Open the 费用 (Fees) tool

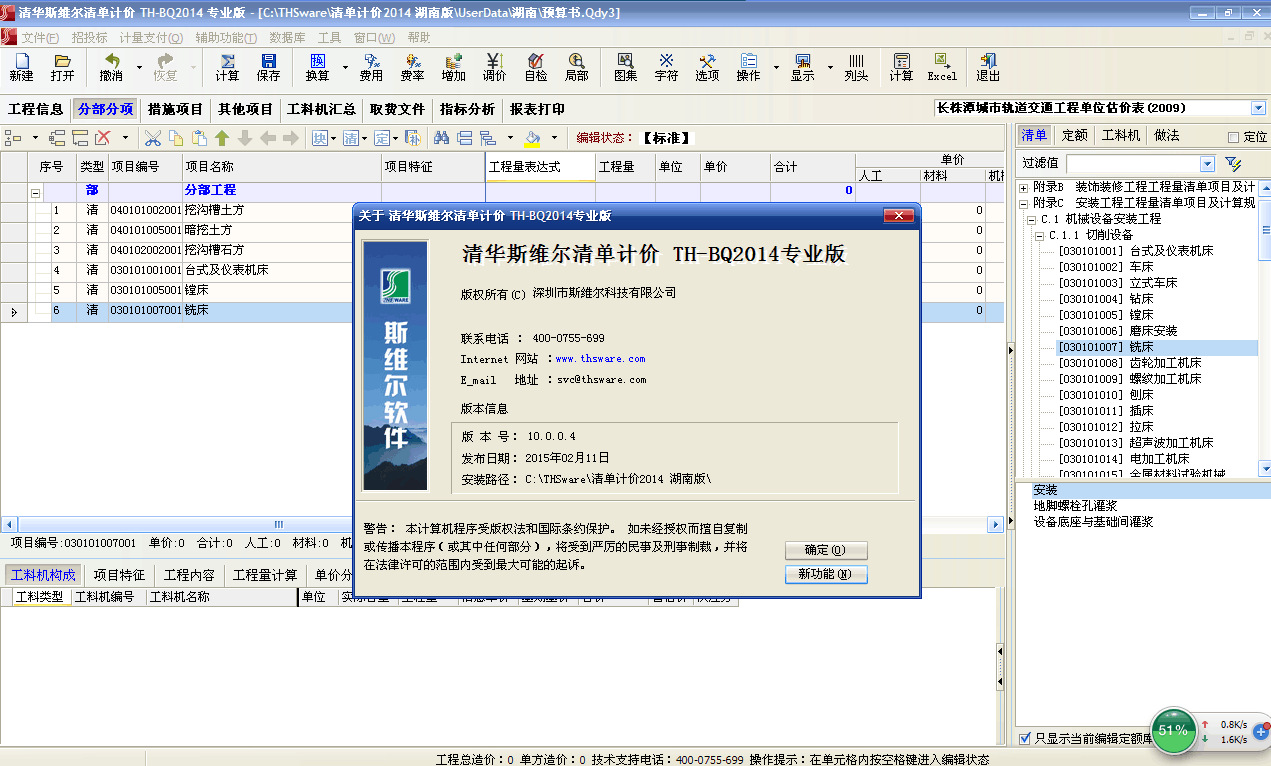[x=371, y=67]
